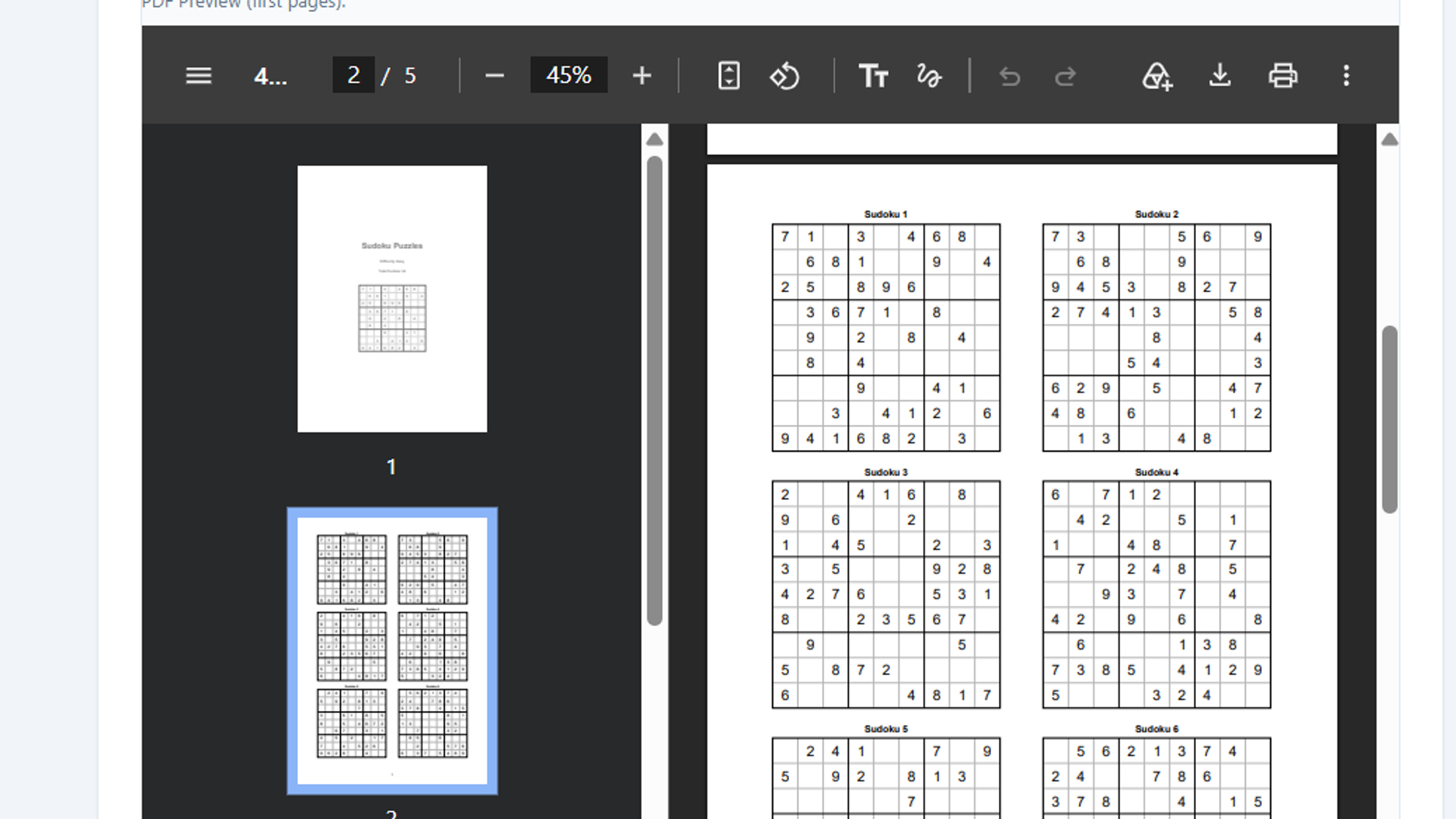
Task: Click the 'Sudoku 1' heading
Action: coord(886,214)
